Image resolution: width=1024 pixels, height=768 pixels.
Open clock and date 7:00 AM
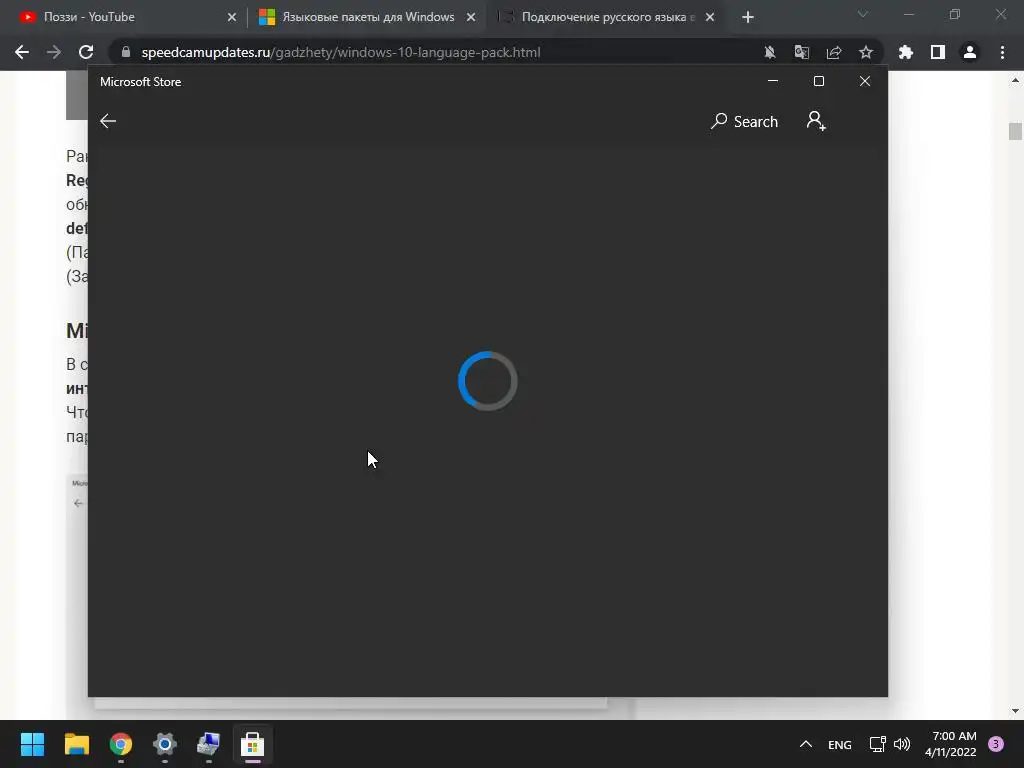click(x=951, y=744)
